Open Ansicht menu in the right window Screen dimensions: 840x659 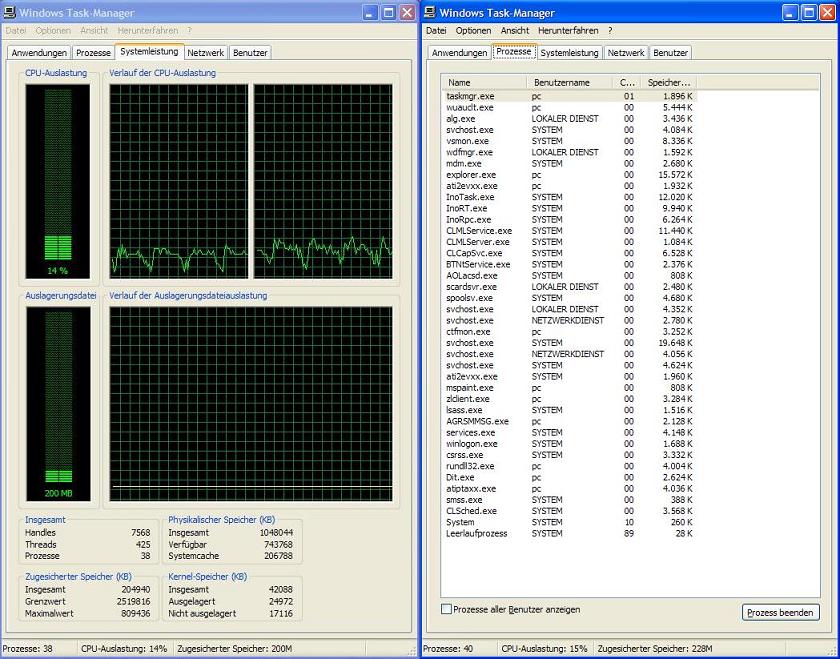click(515, 31)
